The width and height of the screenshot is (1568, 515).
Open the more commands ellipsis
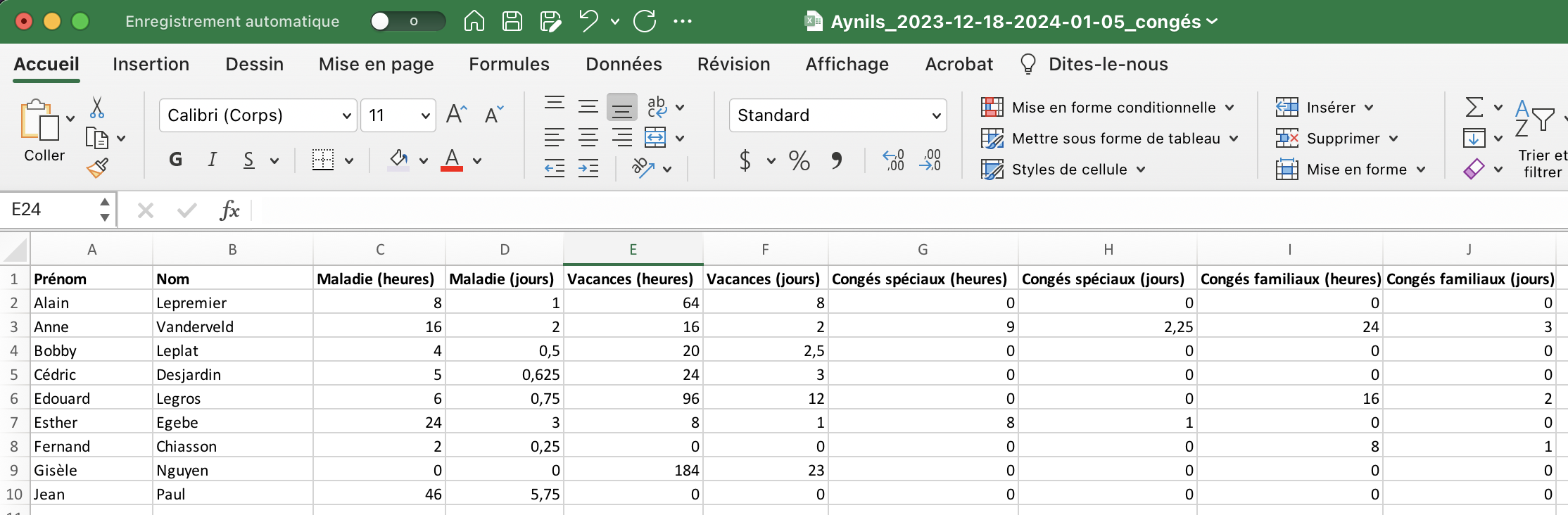pyautogui.click(x=682, y=21)
